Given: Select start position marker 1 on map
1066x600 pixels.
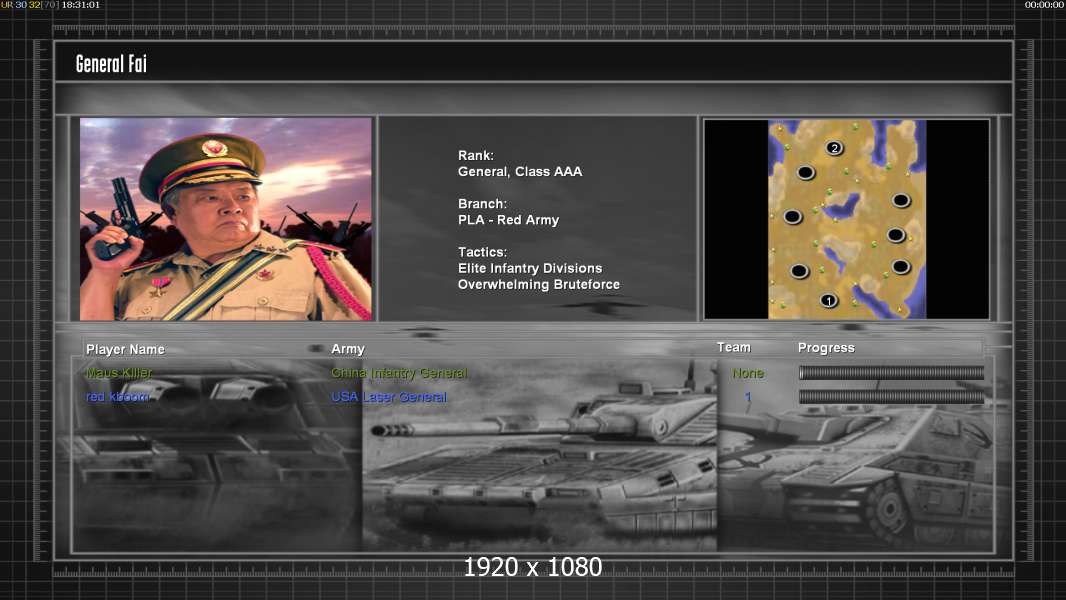Looking at the screenshot, I should [828, 300].
